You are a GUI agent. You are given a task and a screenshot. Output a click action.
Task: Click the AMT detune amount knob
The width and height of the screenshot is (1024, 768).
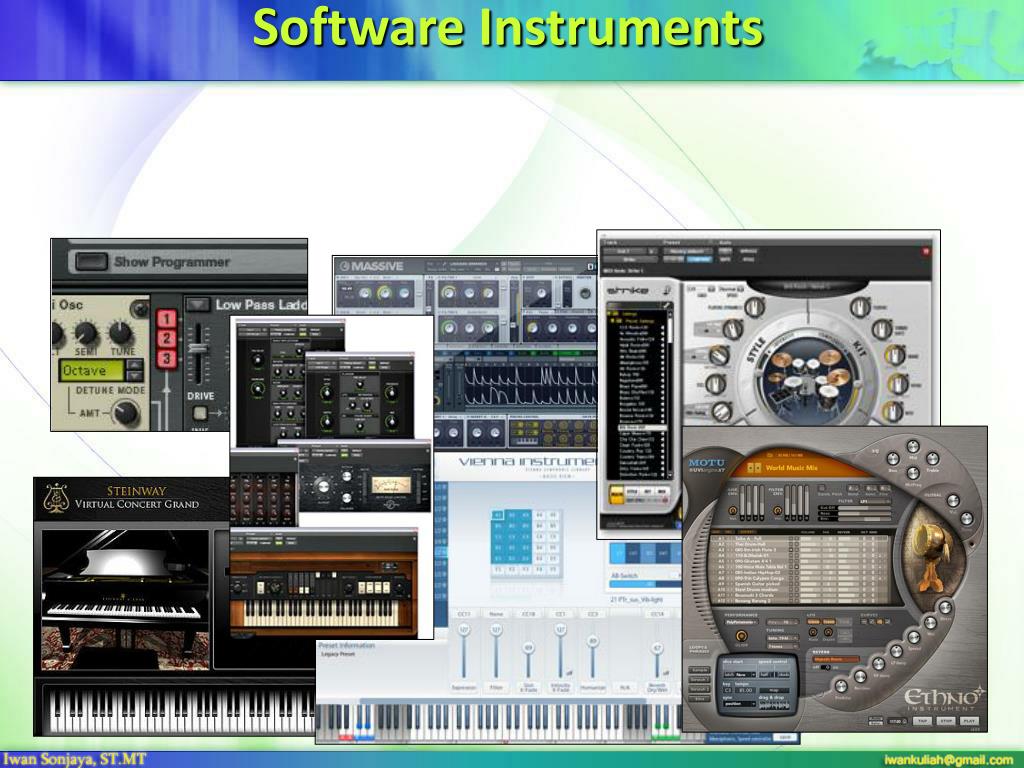[x=125, y=412]
